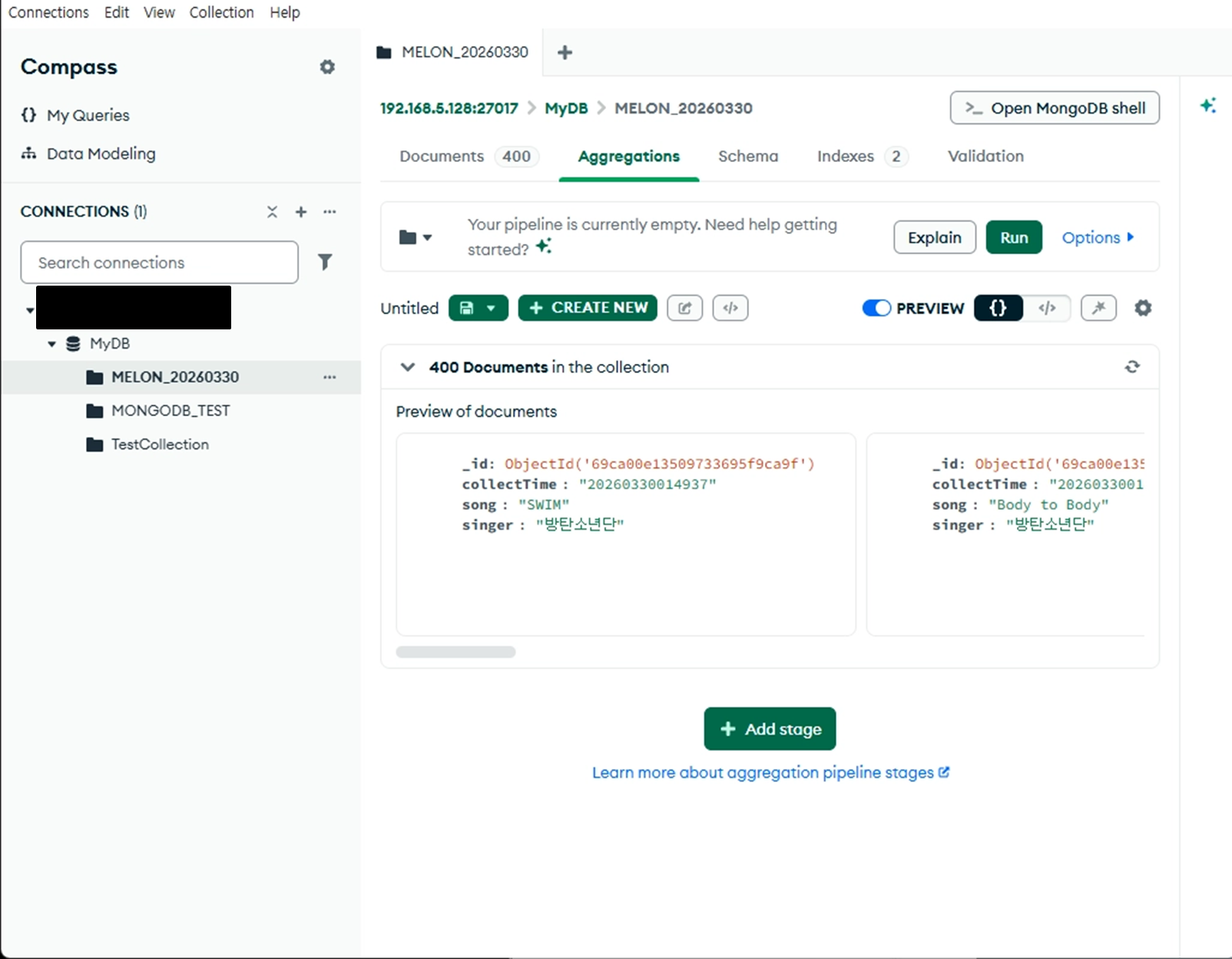Switch to text code view

point(1047,308)
